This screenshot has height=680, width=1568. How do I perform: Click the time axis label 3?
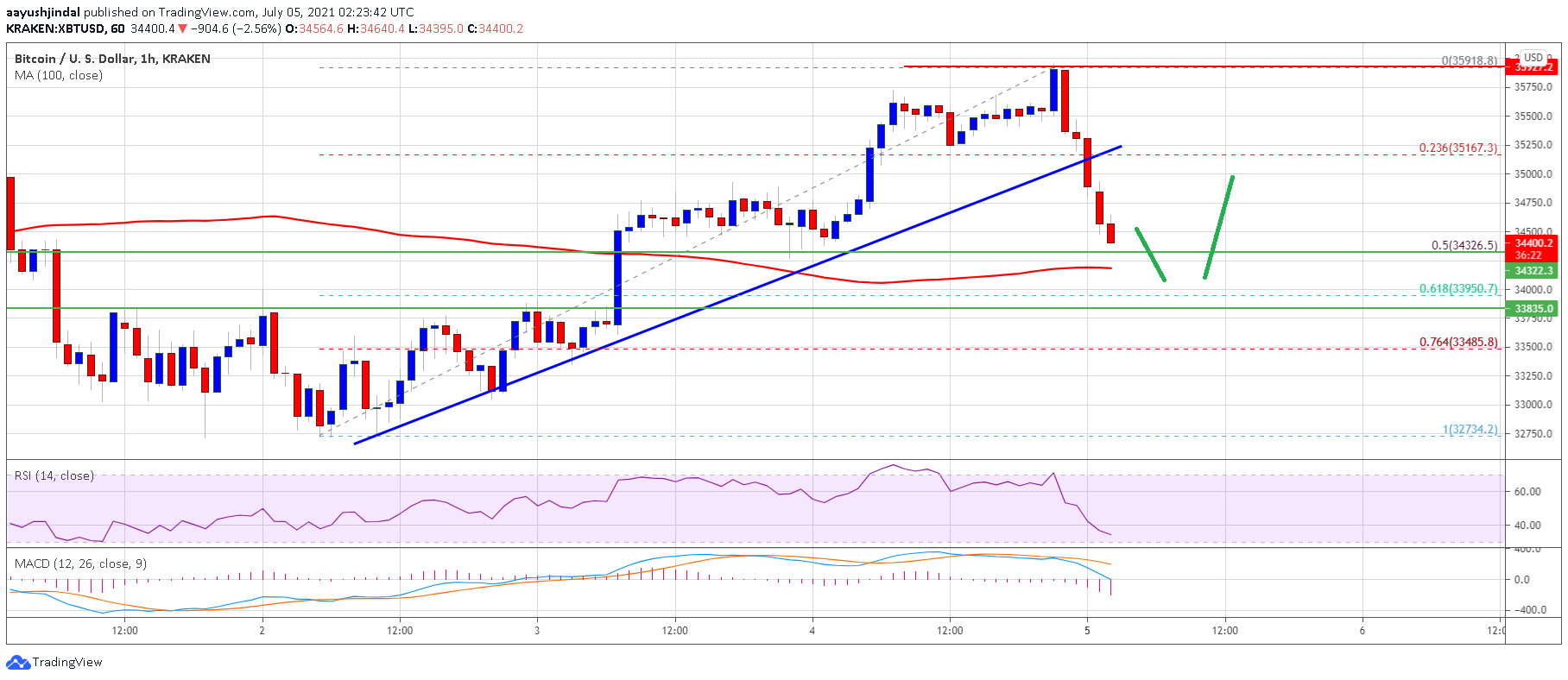(x=537, y=630)
